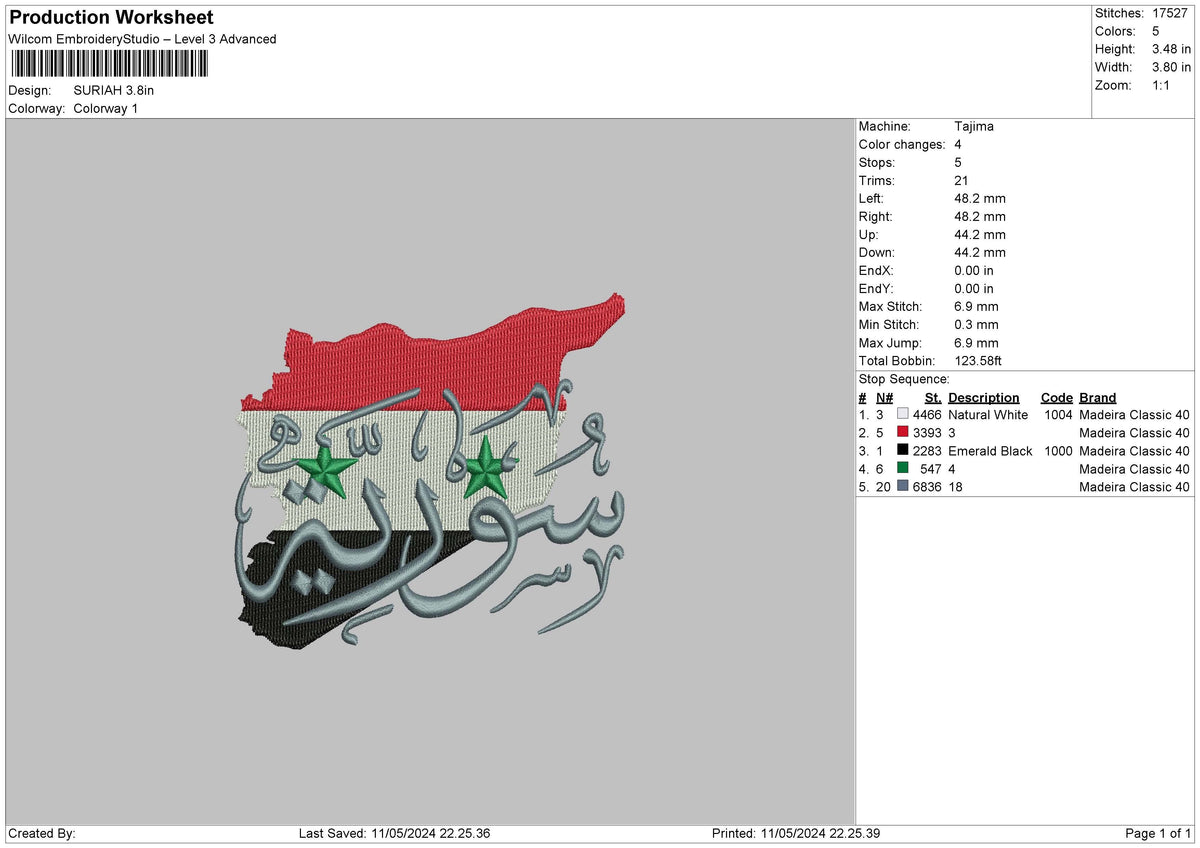Click the 'Right:' row label
This screenshot has height=848, width=1200.
876,217
